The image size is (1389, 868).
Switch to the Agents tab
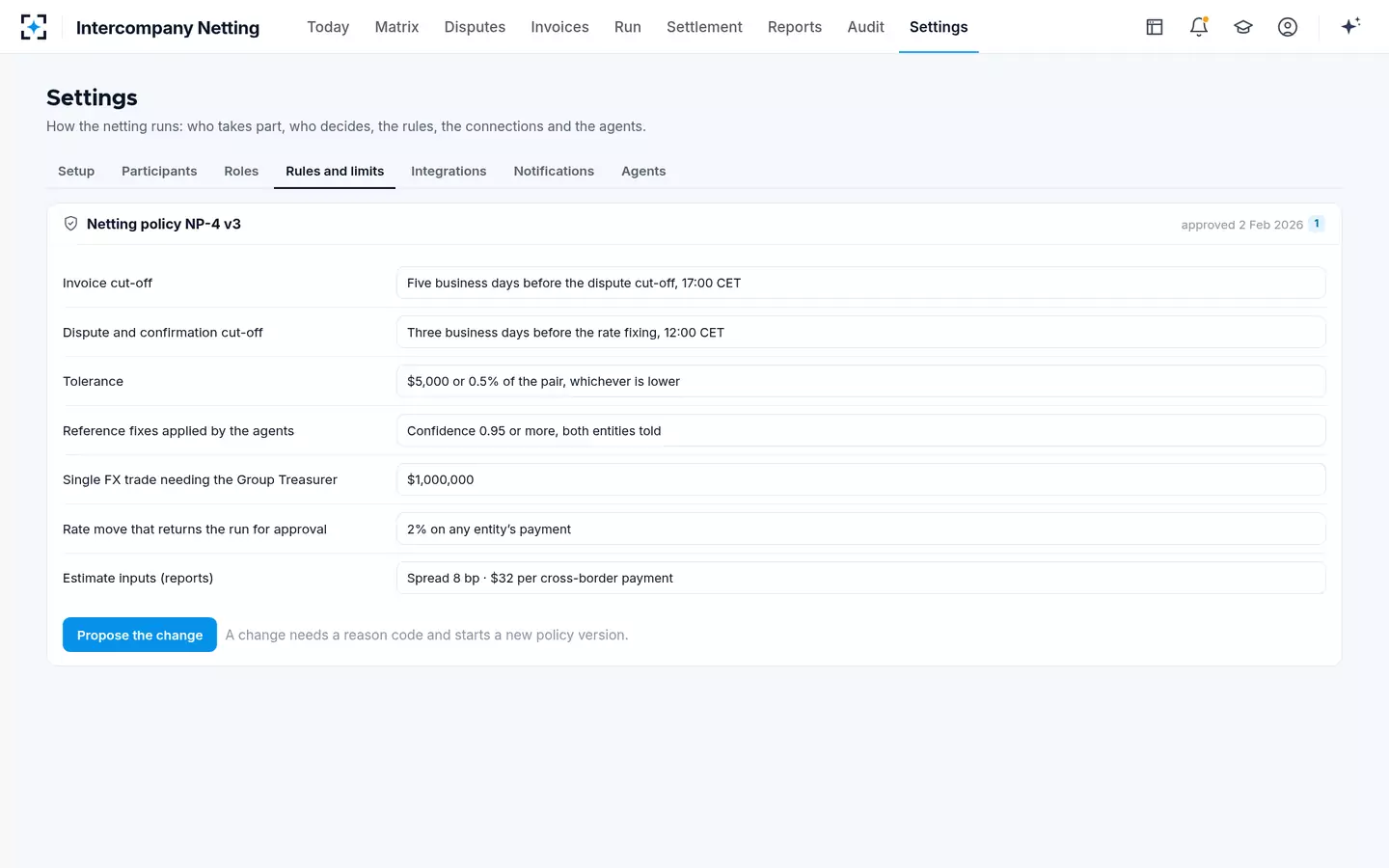(643, 171)
